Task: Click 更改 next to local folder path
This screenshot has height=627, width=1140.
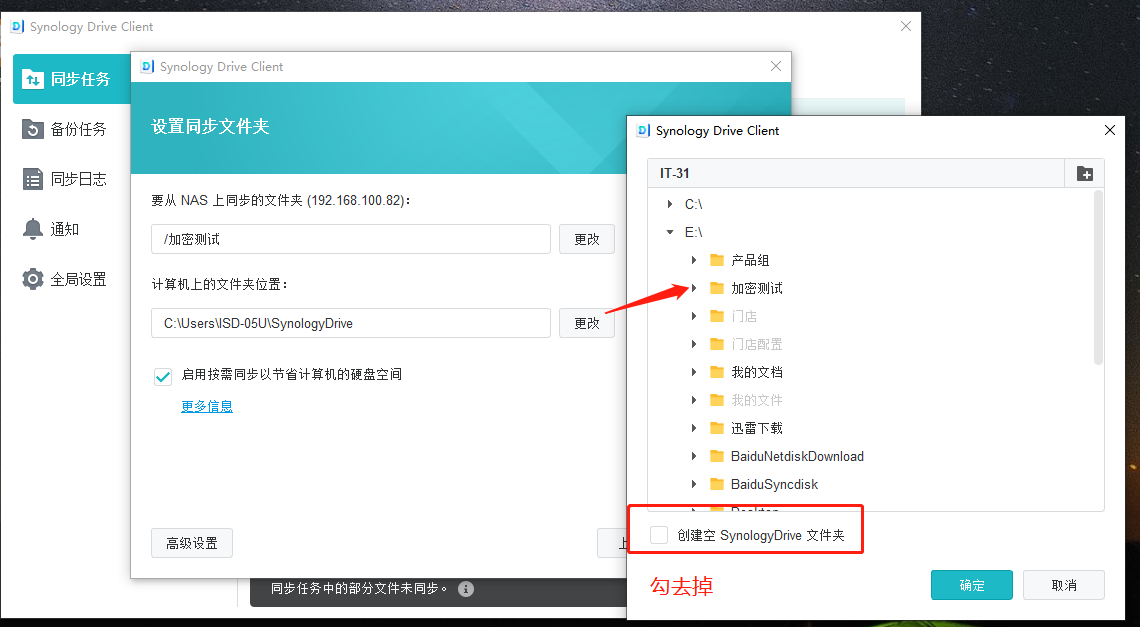Action: (x=587, y=323)
